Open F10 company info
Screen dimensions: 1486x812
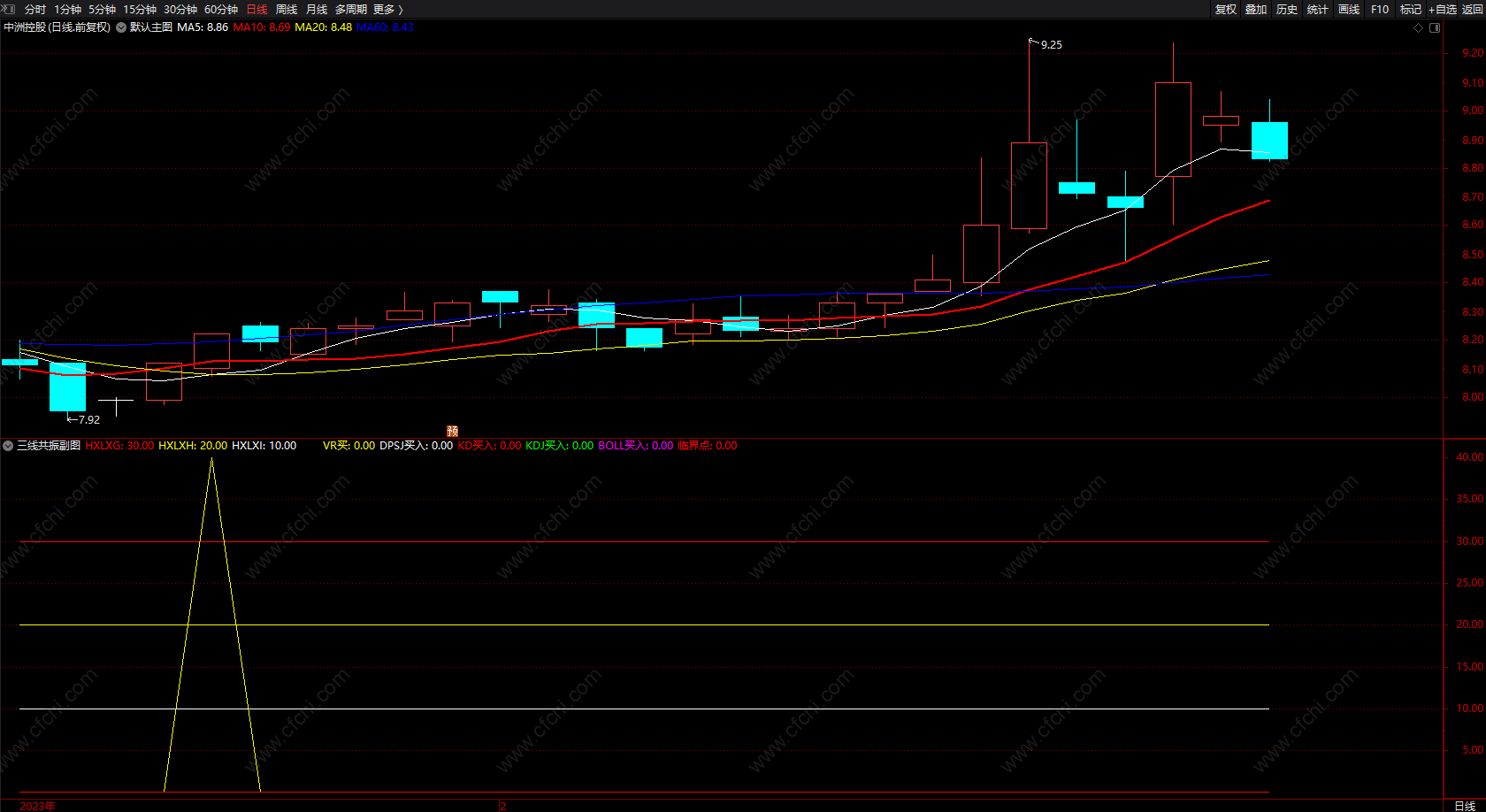1380,9
